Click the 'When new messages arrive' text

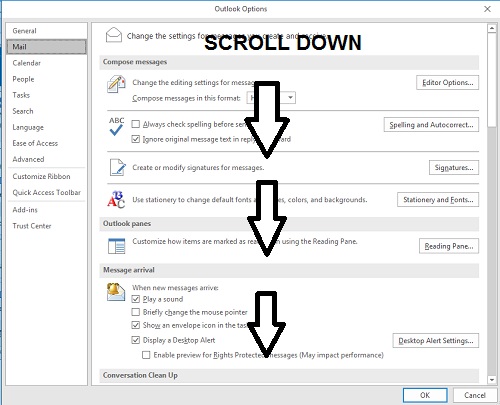tap(175, 287)
